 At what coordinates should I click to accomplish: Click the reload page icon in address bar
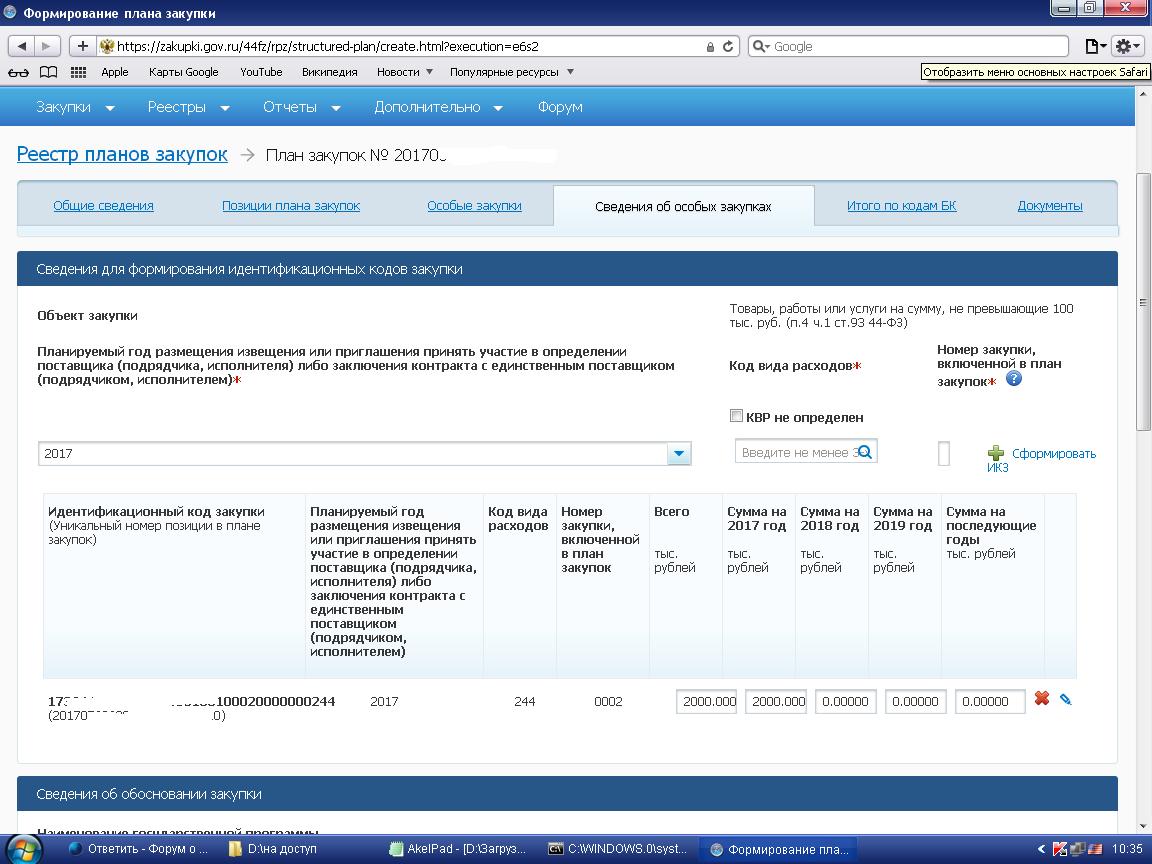pos(728,46)
